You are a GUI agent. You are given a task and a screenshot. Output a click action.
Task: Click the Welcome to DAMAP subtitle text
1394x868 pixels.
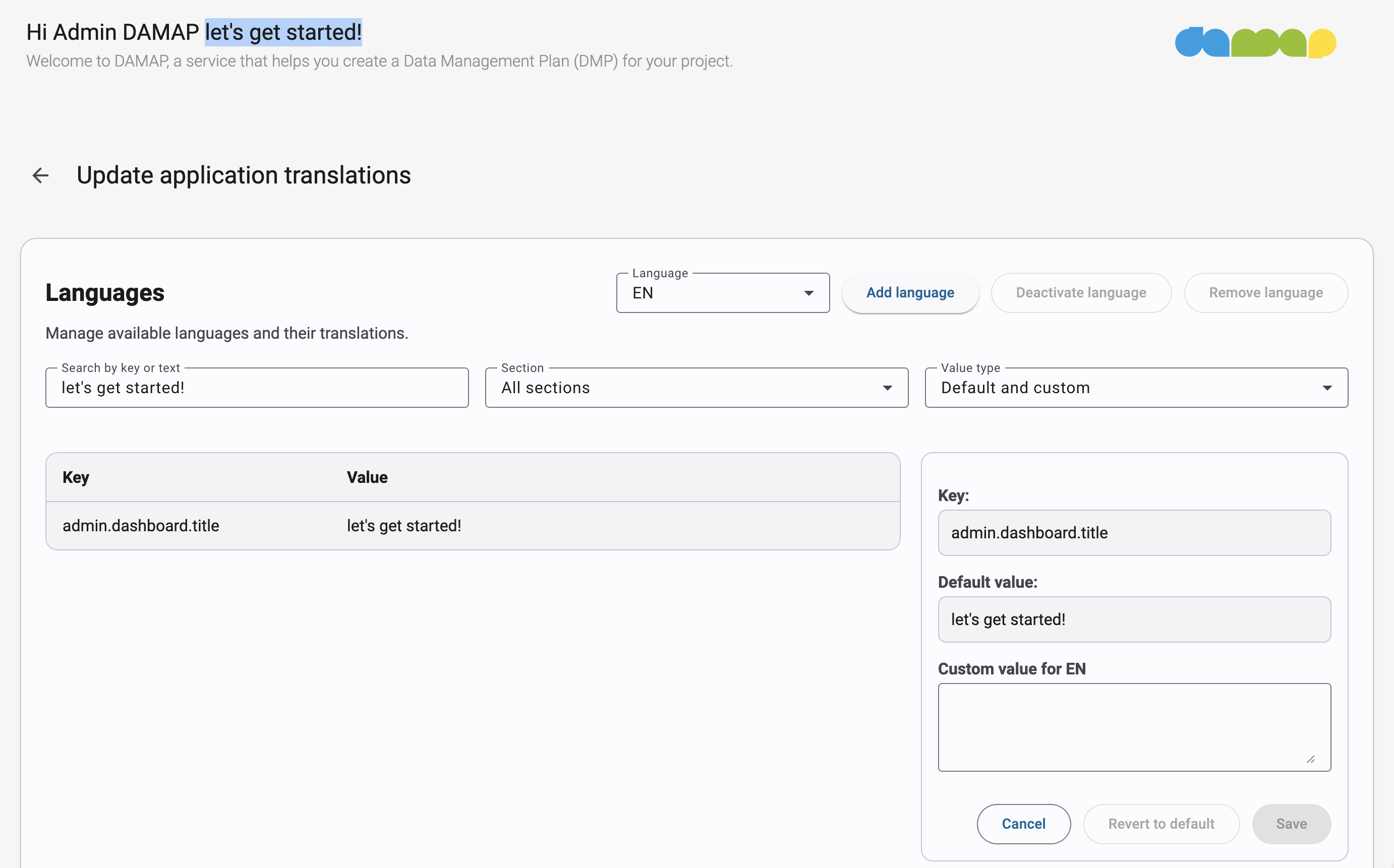point(379,61)
